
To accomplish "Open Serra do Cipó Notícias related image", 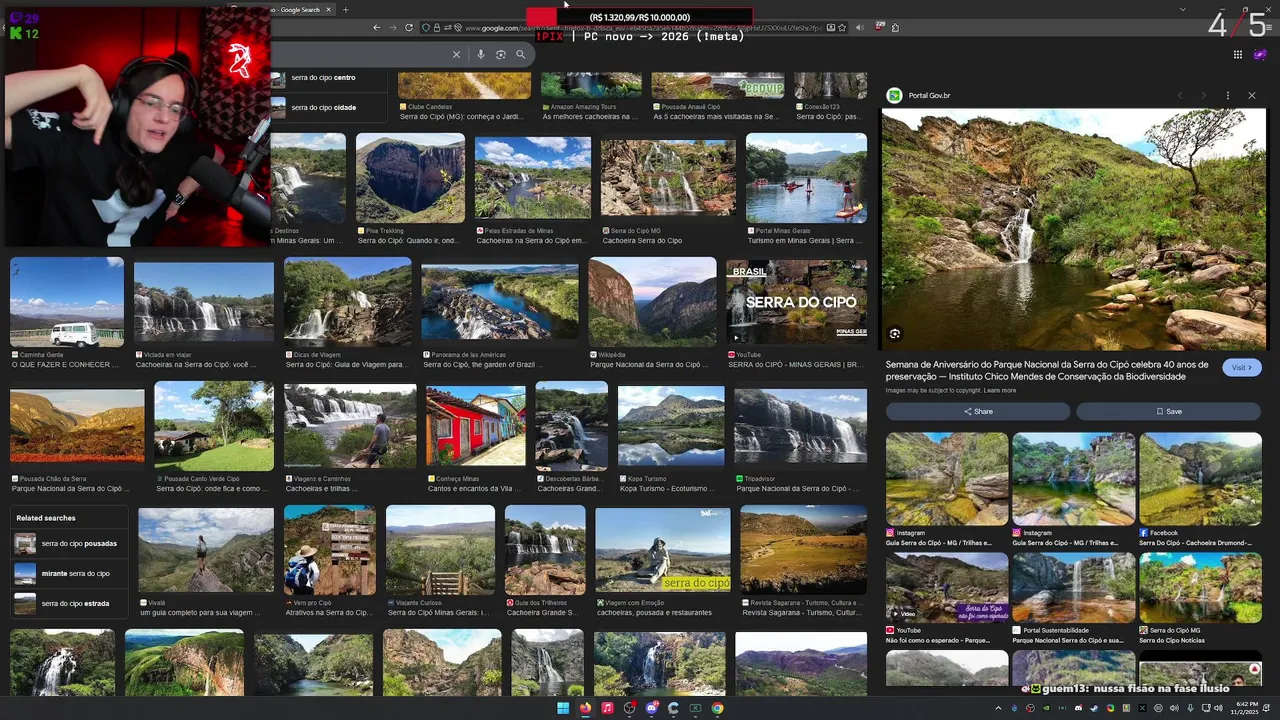I will pos(1200,588).
